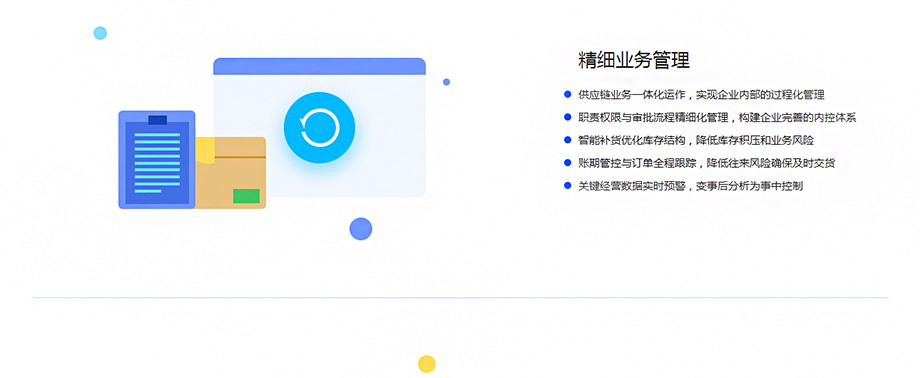Click the yellow circle at page bottom
The width and height of the screenshot is (920, 378).
point(427,364)
